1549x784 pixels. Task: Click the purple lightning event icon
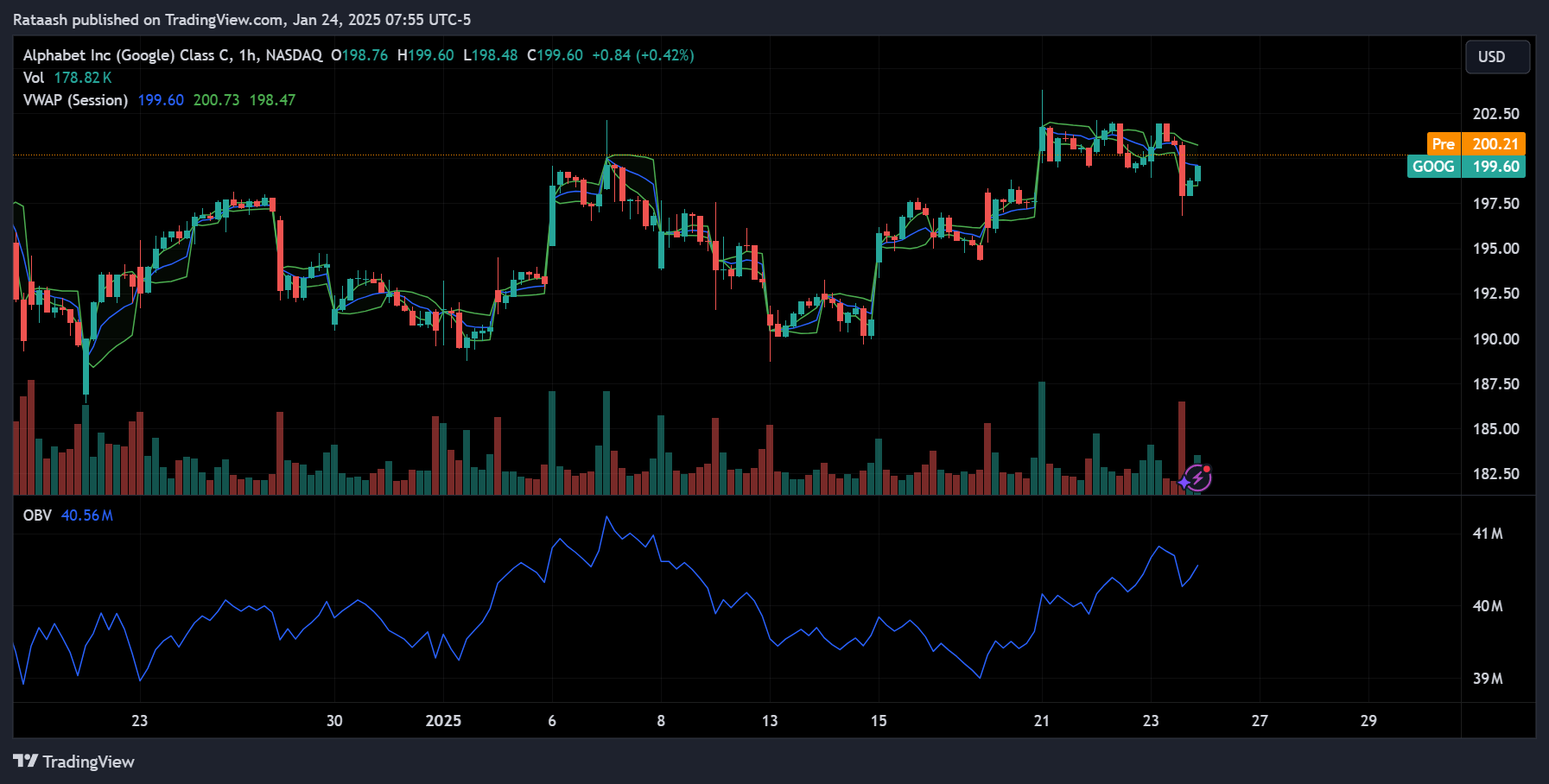(x=1197, y=477)
